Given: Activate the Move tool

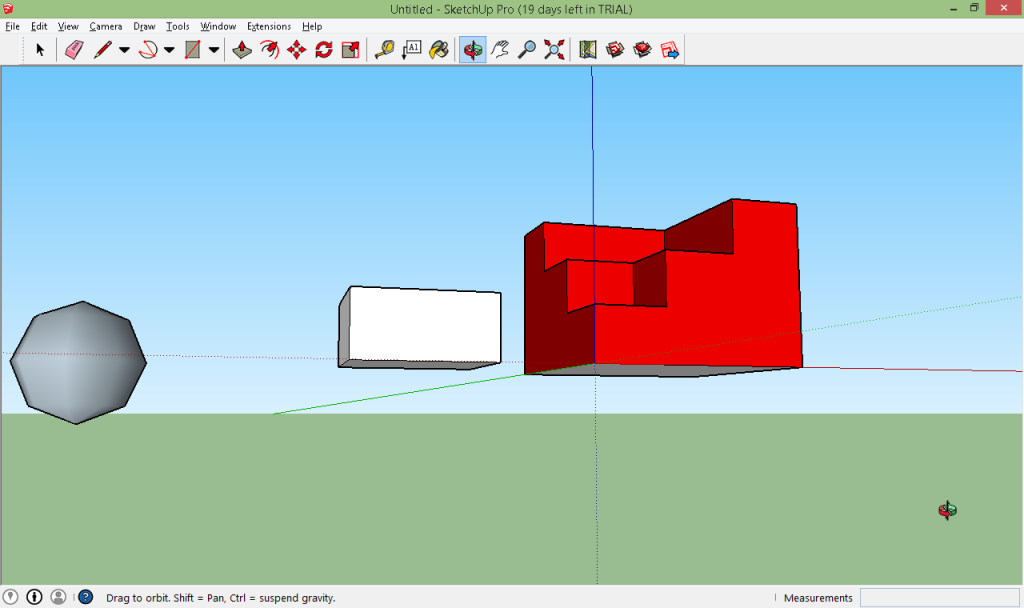Looking at the screenshot, I should (296, 49).
